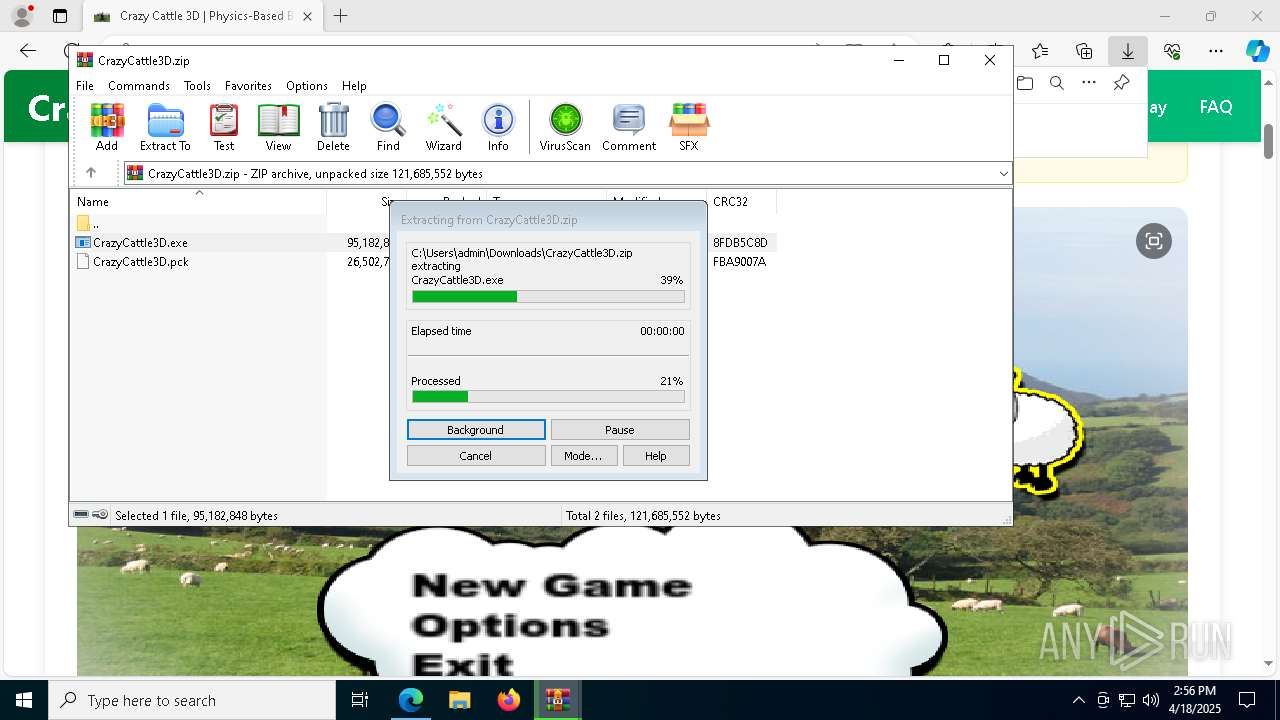The height and width of the screenshot is (720, 1280).
Task: Click the WinRAR taskbar icon
Action: 557,700
